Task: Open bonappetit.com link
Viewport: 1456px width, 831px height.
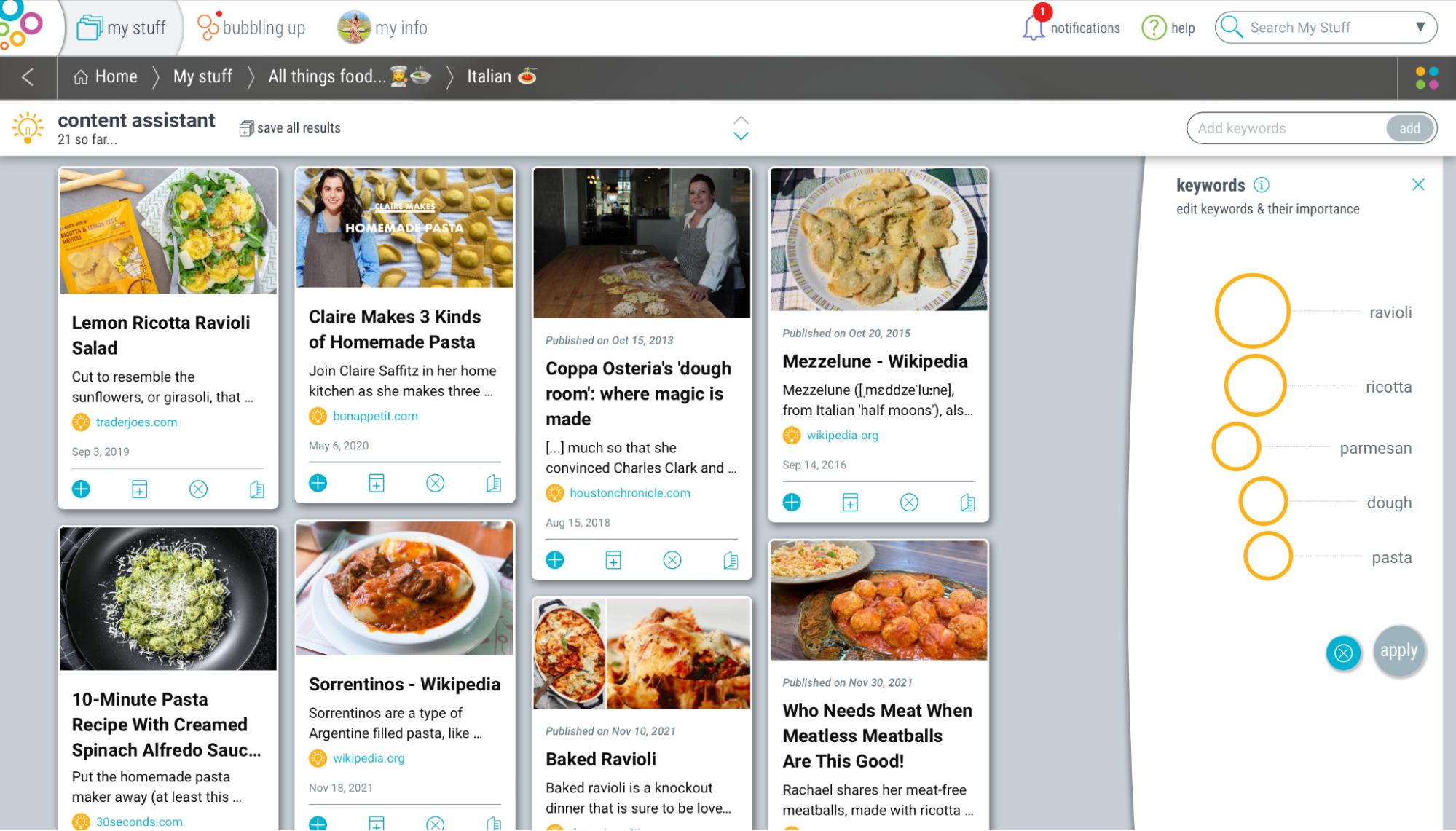Action: tap(375, 417)
